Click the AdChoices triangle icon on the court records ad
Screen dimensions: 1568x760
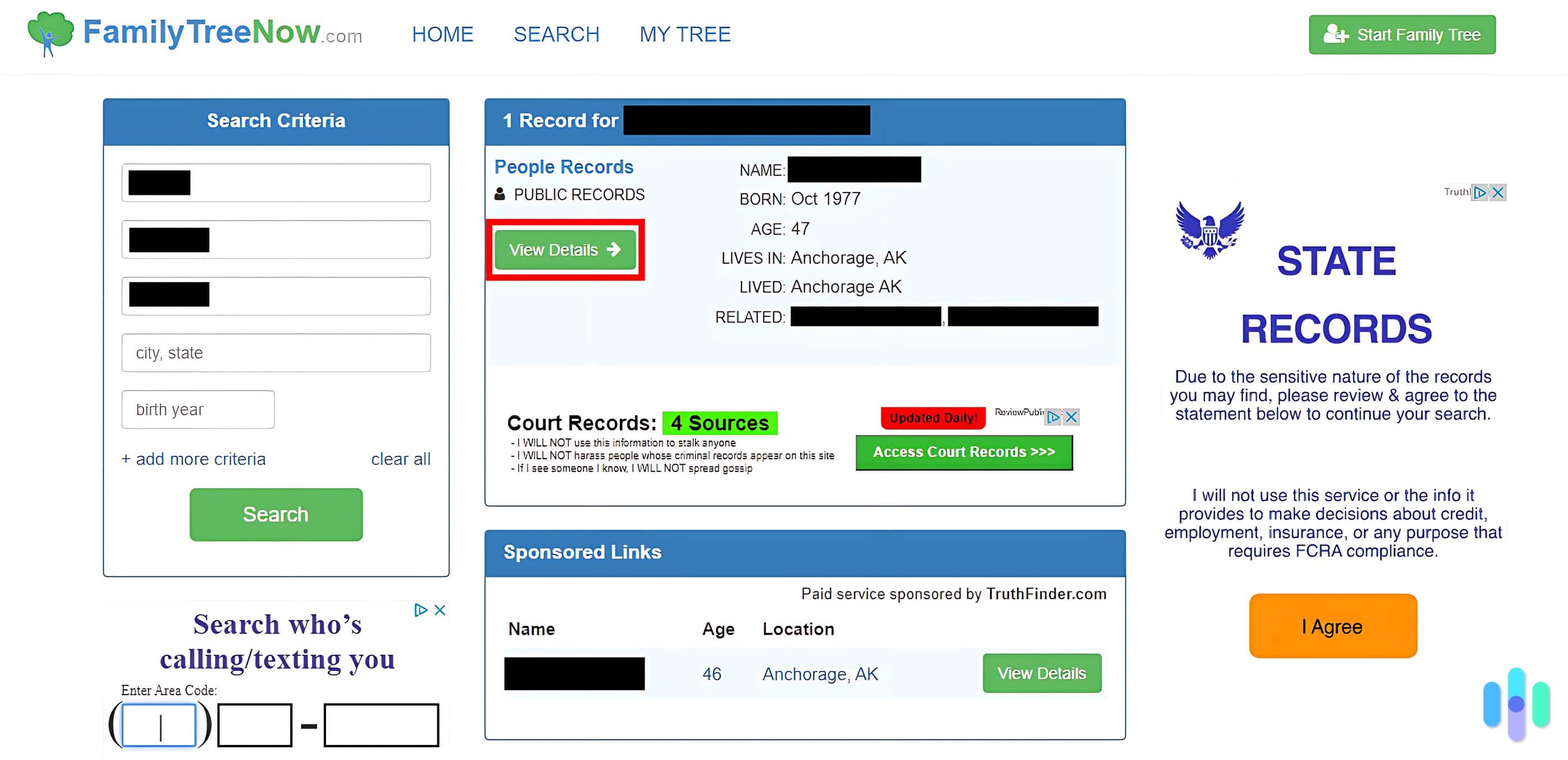point(1054,417)
